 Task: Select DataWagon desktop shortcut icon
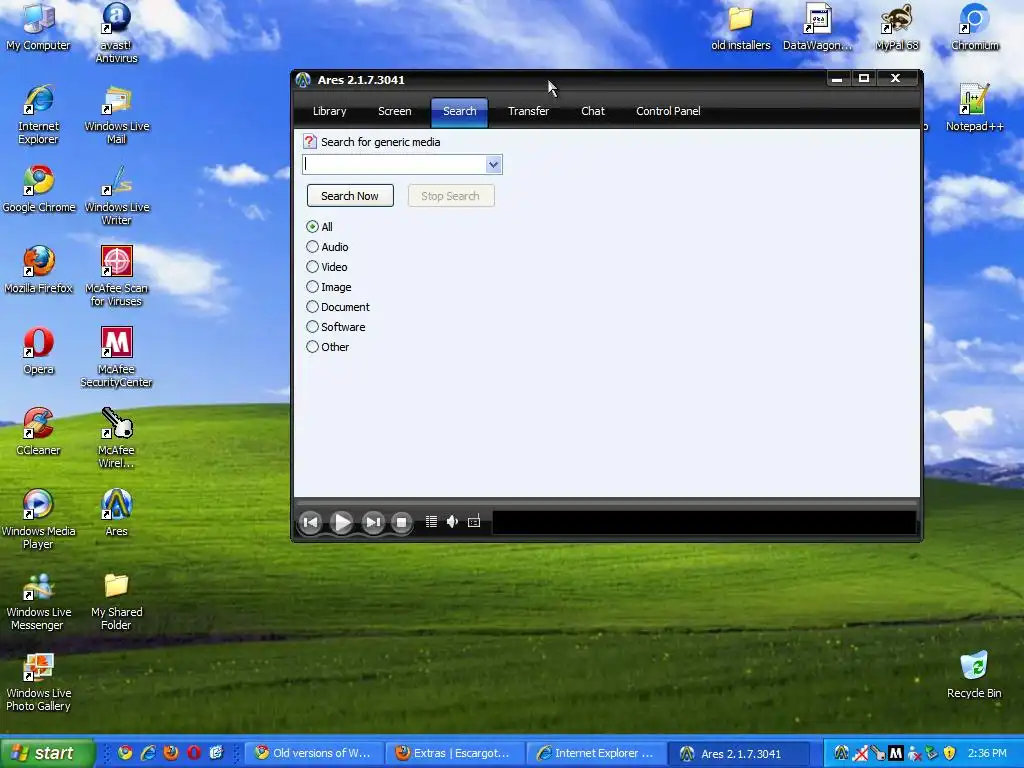[x=818, y=27]
